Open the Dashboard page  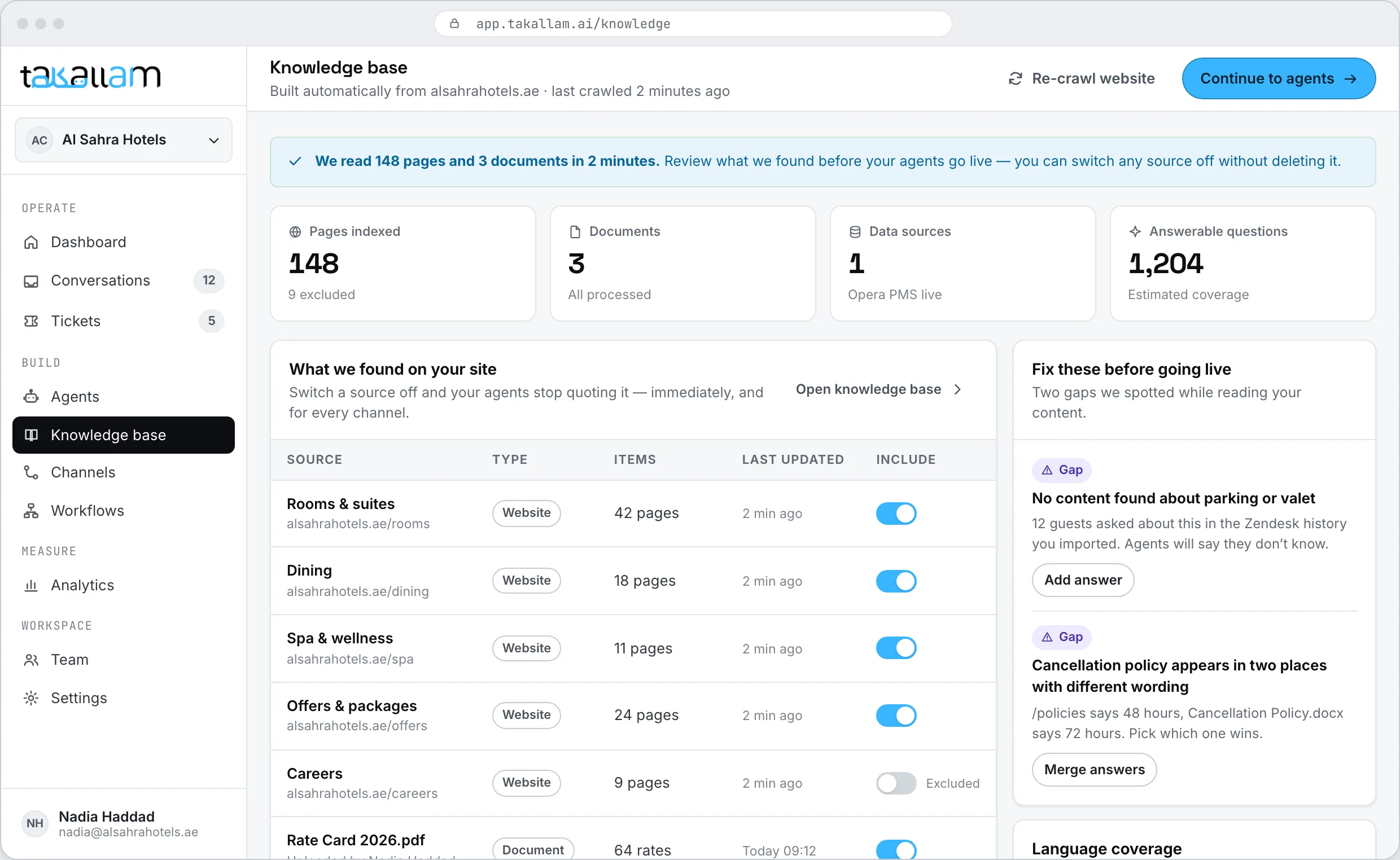click(124, 242)
